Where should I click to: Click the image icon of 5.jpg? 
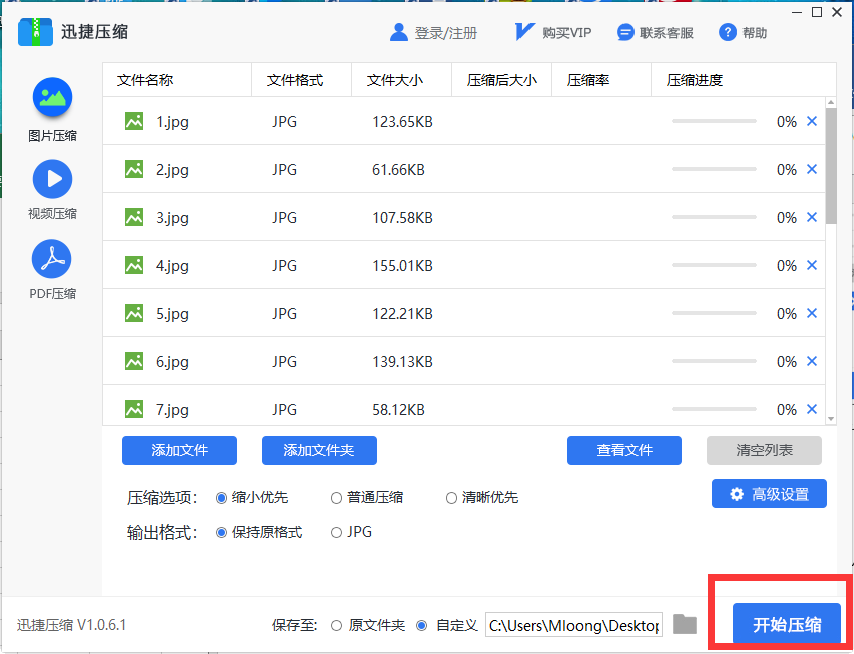[x=134, y=313]
